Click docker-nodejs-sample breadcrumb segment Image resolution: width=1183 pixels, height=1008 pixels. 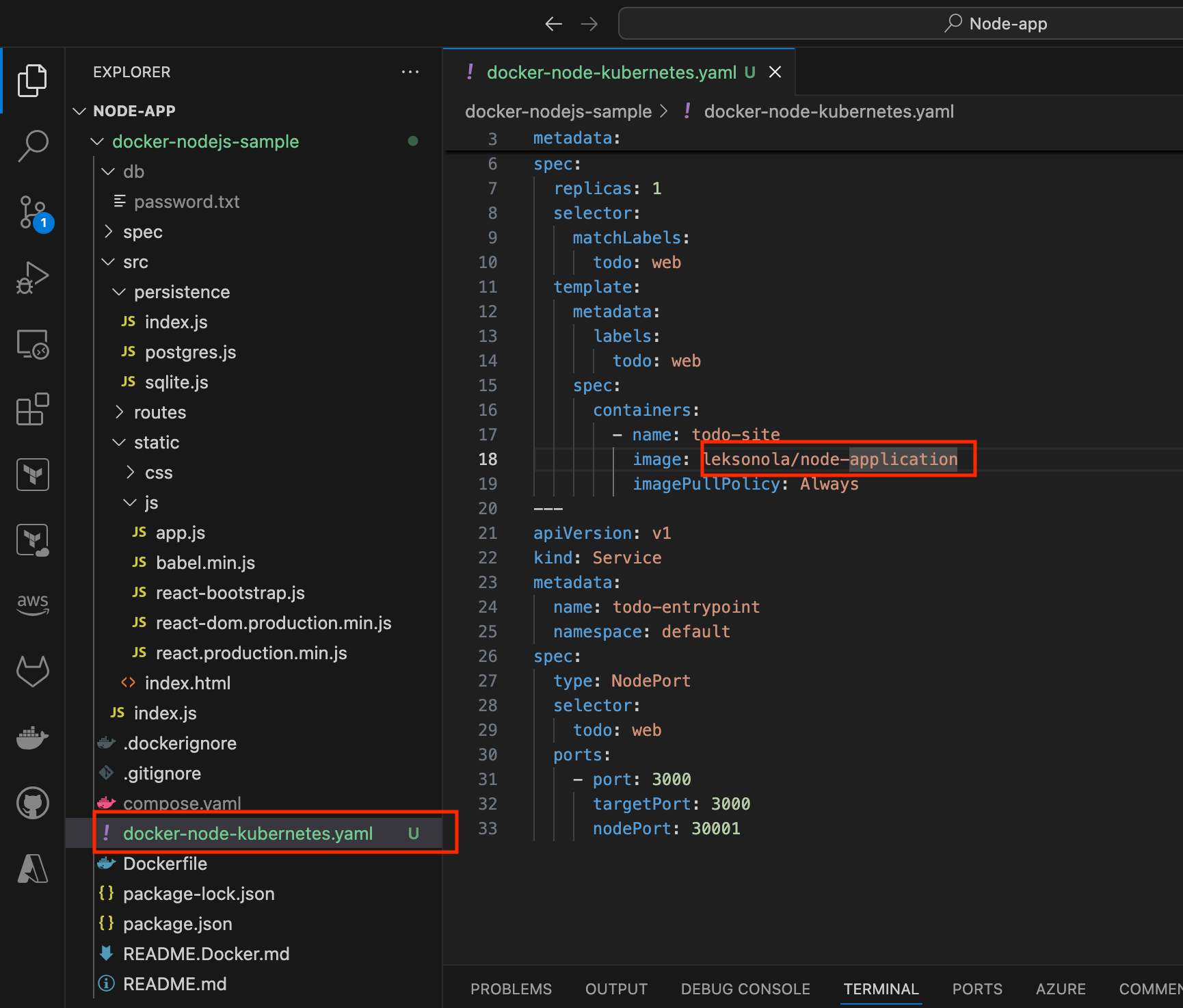(558, 111)
